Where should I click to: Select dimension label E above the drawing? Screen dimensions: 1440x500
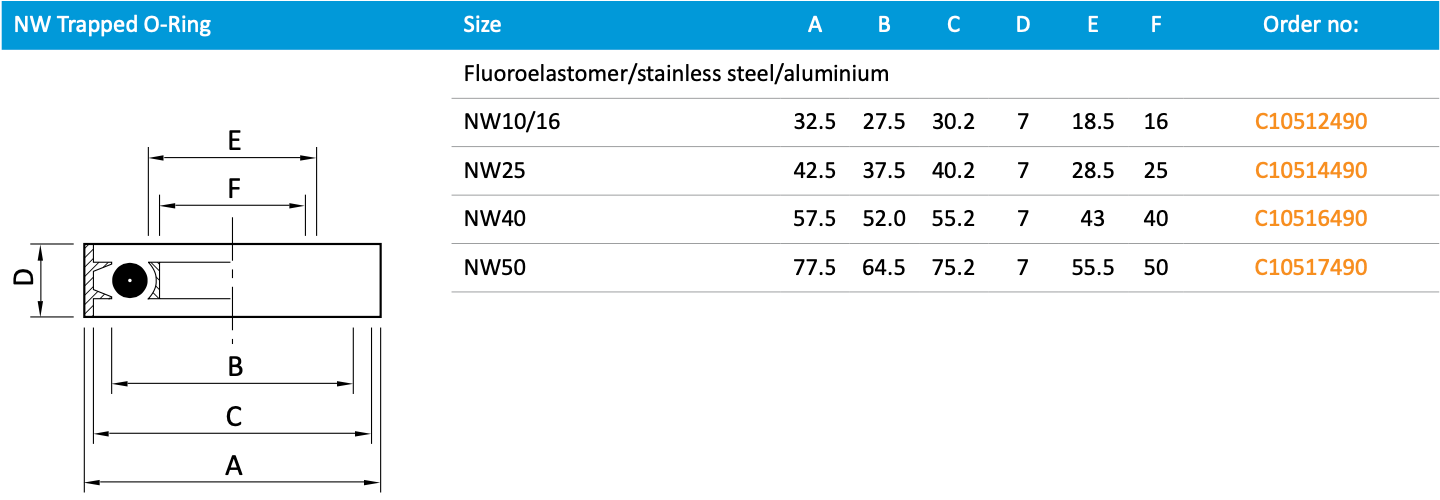[x=233, y=141]
